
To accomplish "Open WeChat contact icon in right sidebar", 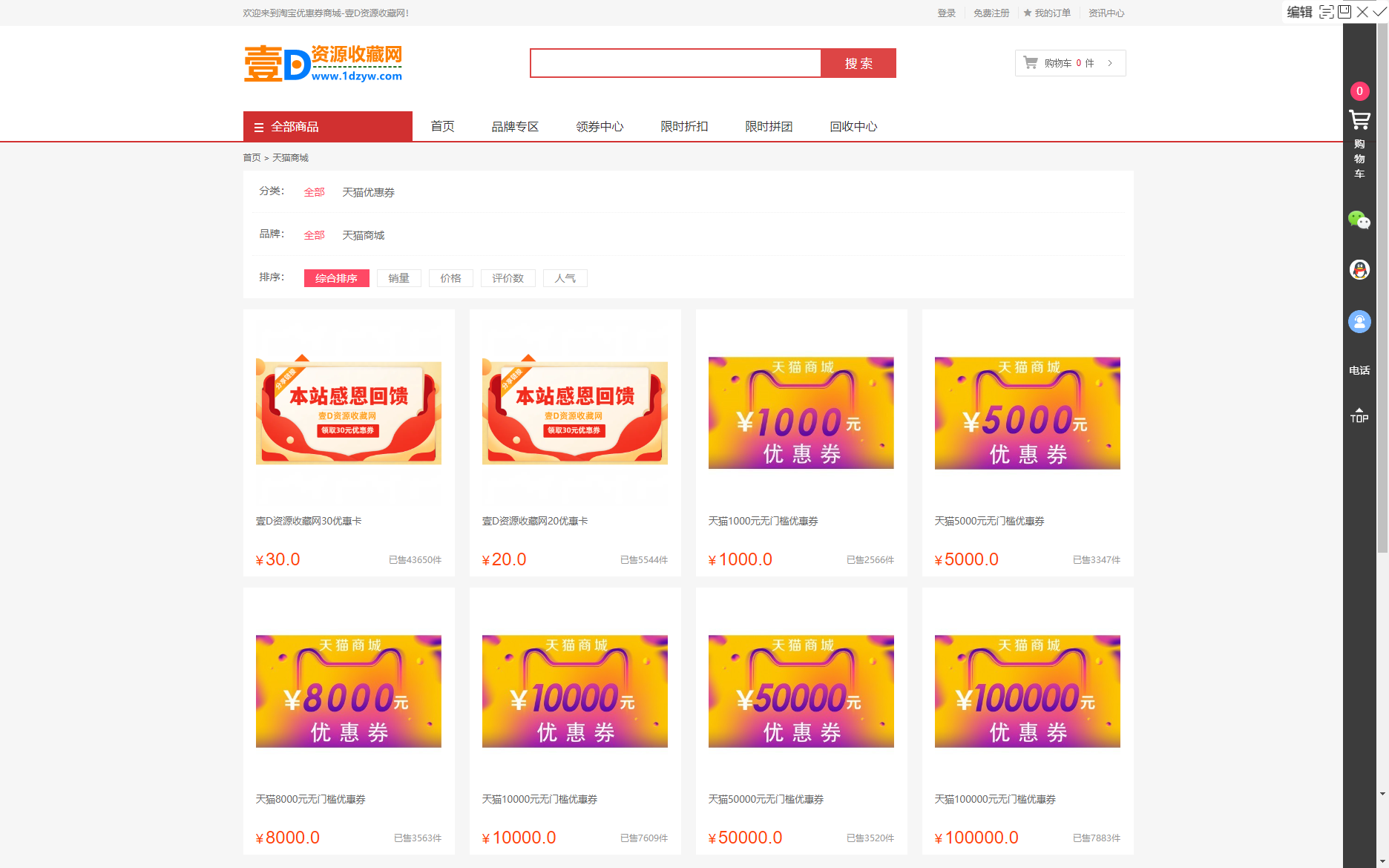I will pyautogui.click(x=1358, y=220).
